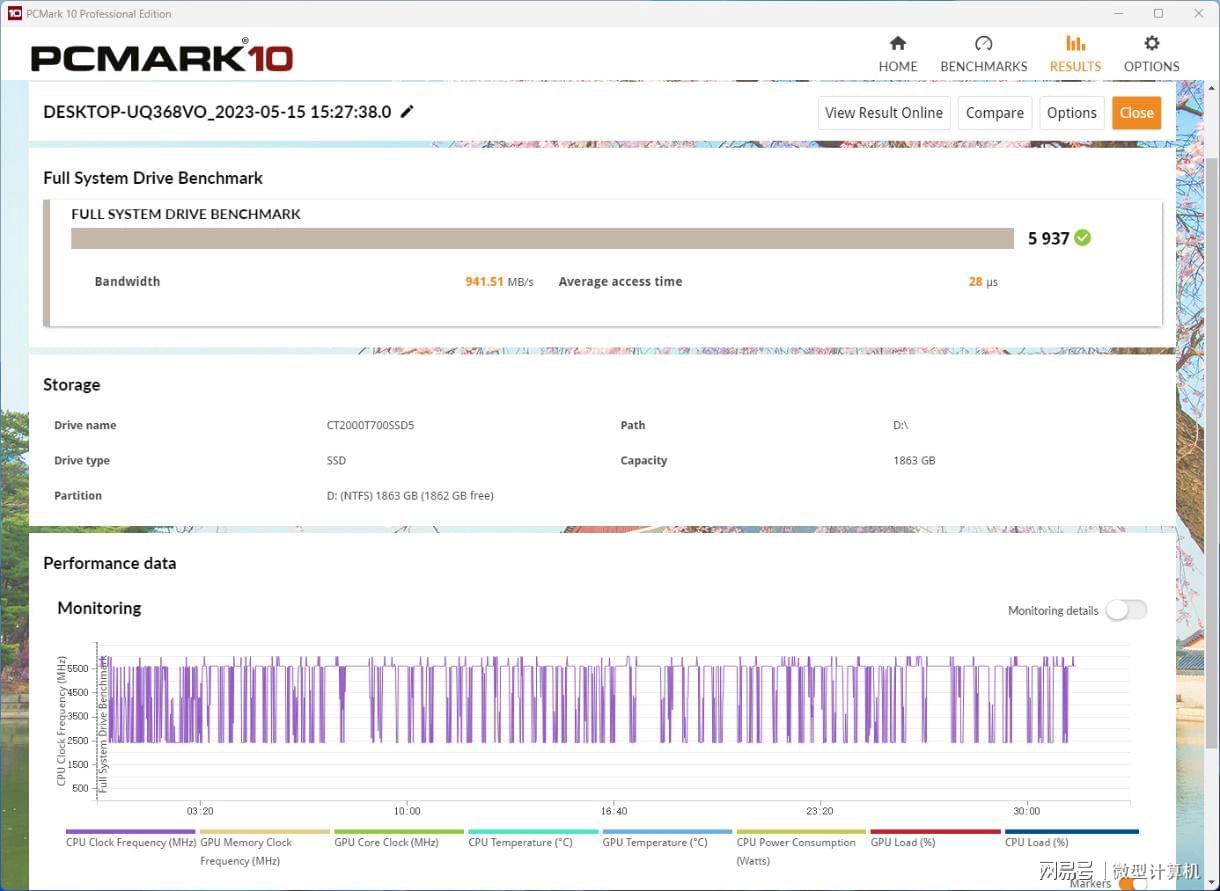Go to the HOME section
Screen dimensions: 1220x891
click(897, 54)
